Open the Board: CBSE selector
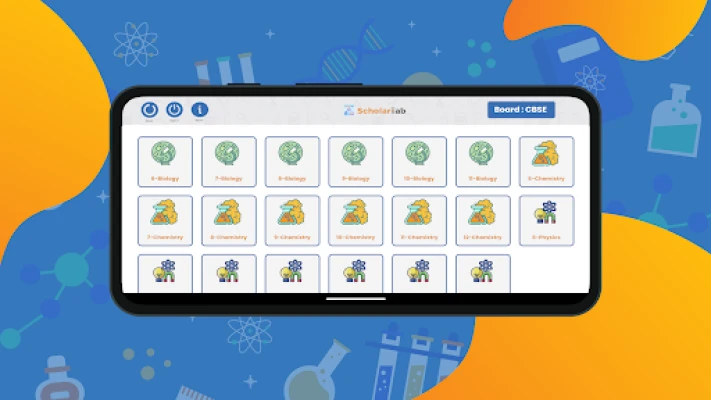The image size is (711, 400). (x=521, y=110)
